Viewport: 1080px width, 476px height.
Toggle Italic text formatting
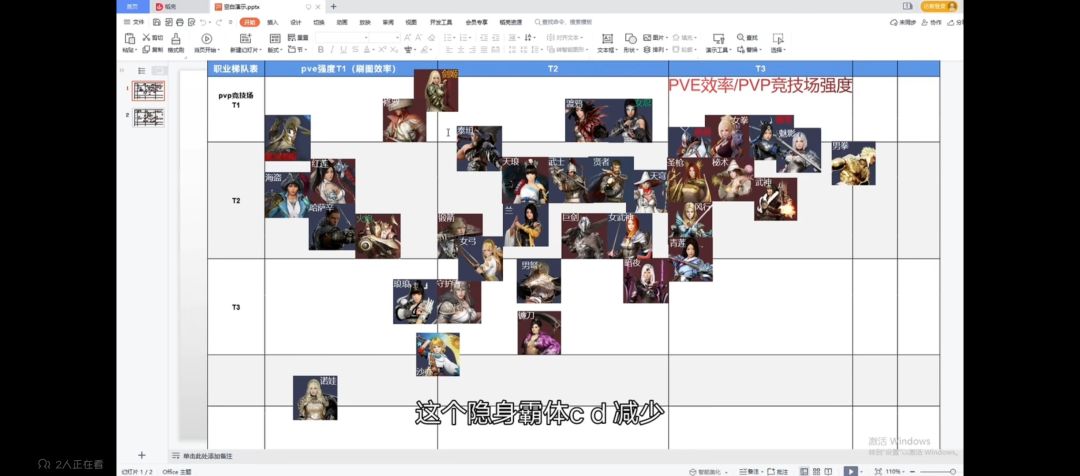[x=332, y=50]
